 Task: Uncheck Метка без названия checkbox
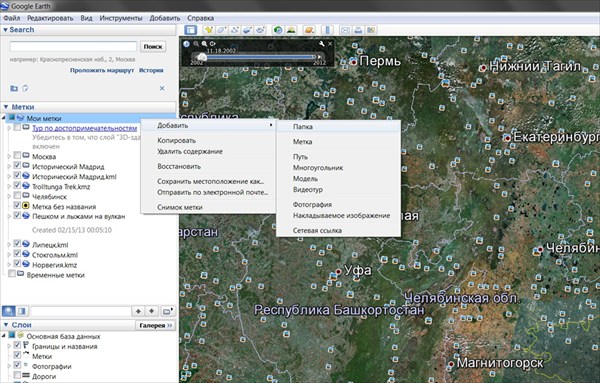pyautogui.click(x=17, y=205)
